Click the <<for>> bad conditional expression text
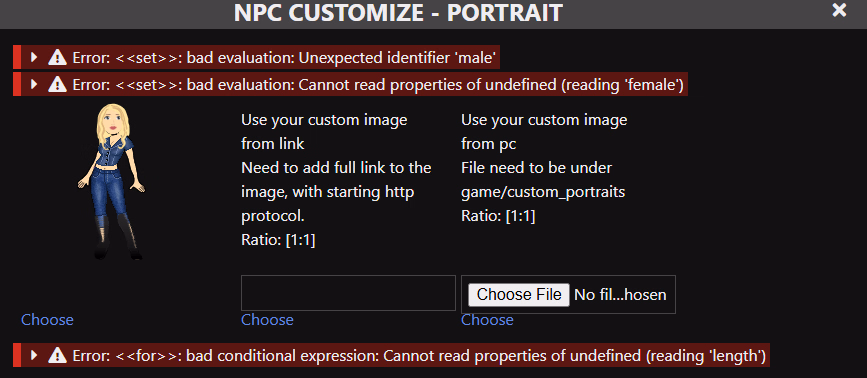 tap(419, 355)
